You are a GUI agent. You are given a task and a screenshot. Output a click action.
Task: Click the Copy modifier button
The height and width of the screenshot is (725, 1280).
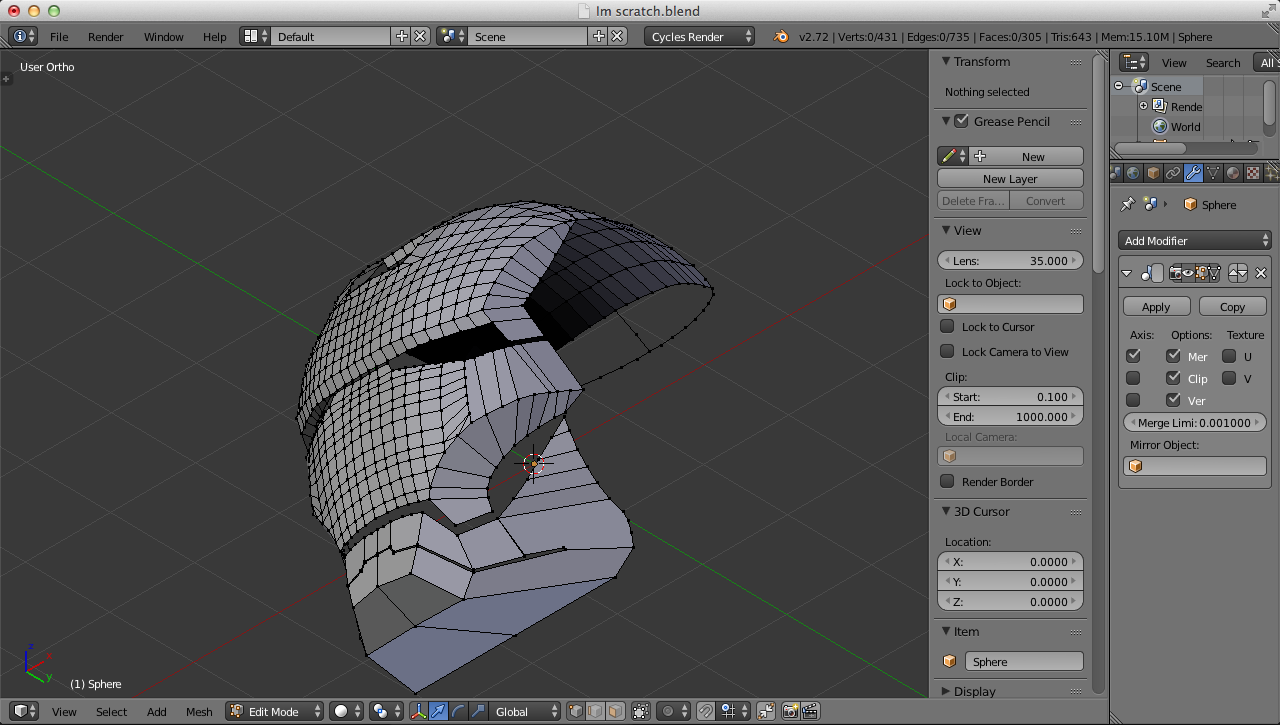1232,307
